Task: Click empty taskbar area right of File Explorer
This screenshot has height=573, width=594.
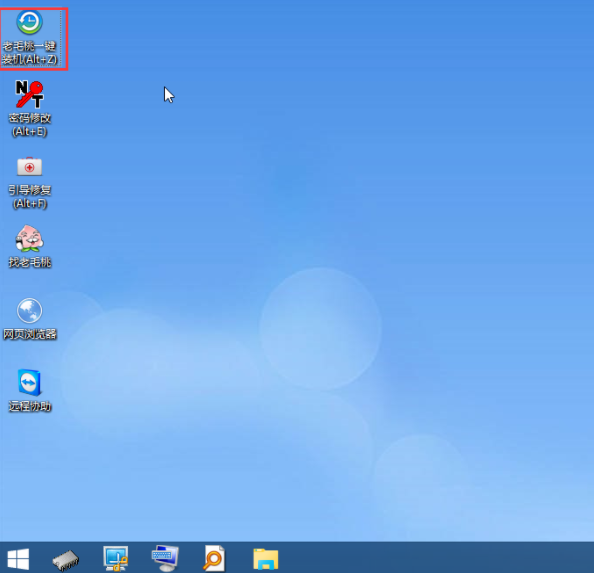Action: (436, 557)
